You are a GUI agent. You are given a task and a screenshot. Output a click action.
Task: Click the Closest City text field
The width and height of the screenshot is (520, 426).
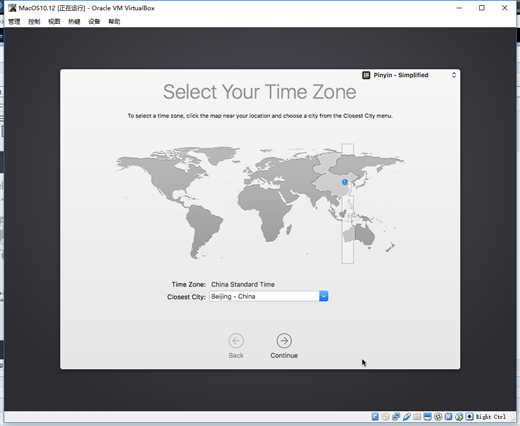click(x=264, y=296)
